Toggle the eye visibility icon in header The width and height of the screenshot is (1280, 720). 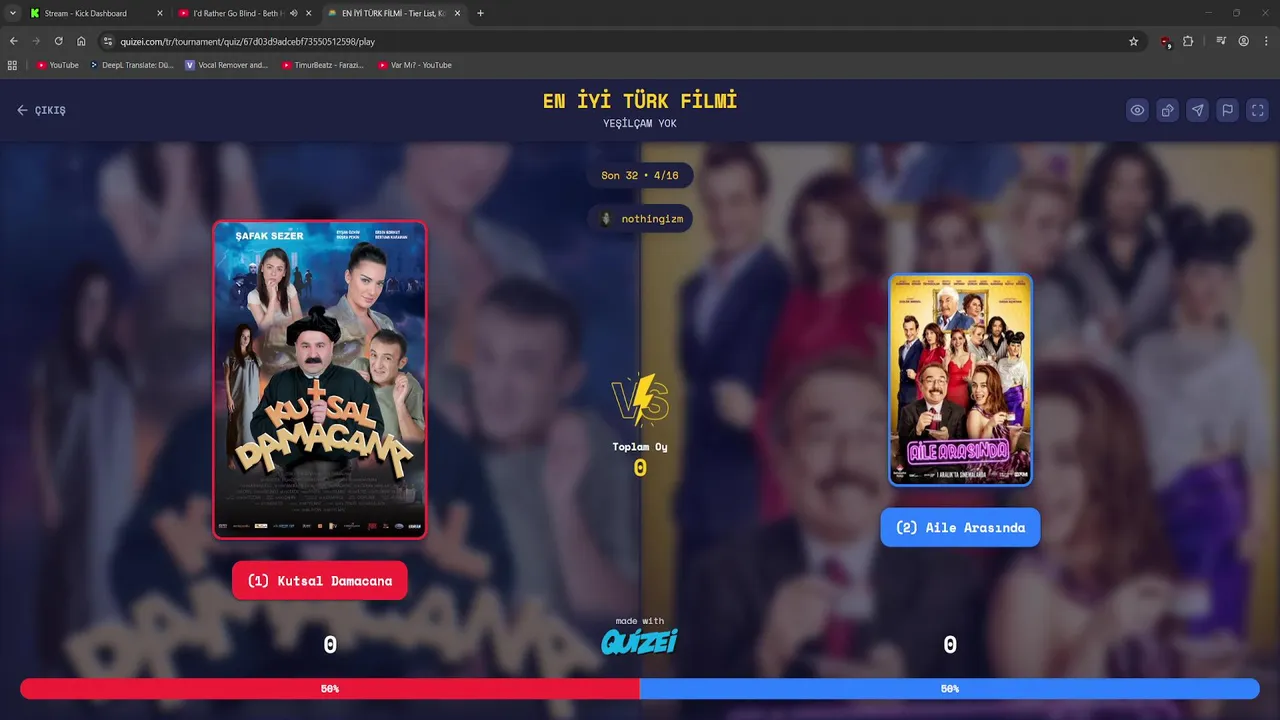(x=1137, y=110)
